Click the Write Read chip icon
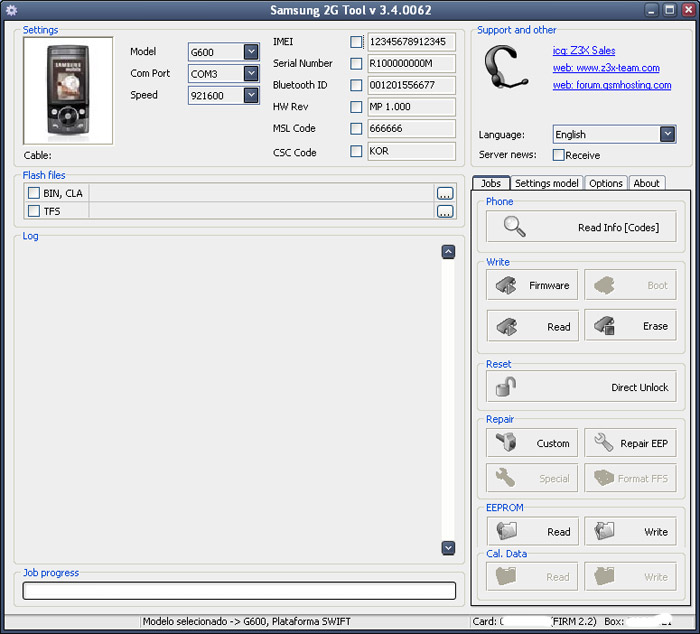The image size is (700, 634). click(506, 326)
